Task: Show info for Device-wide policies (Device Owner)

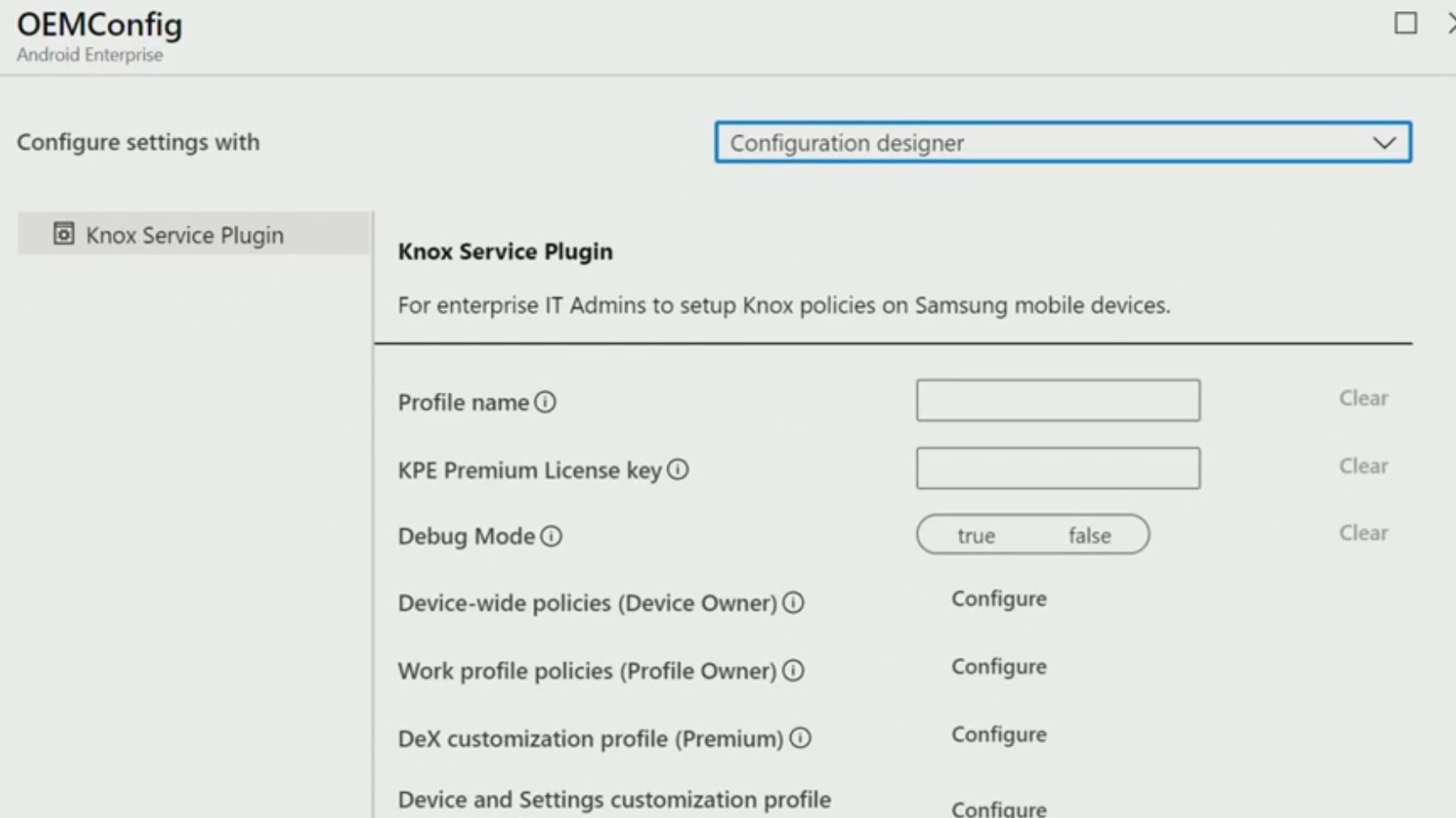Action: click(x=793, y=603)
